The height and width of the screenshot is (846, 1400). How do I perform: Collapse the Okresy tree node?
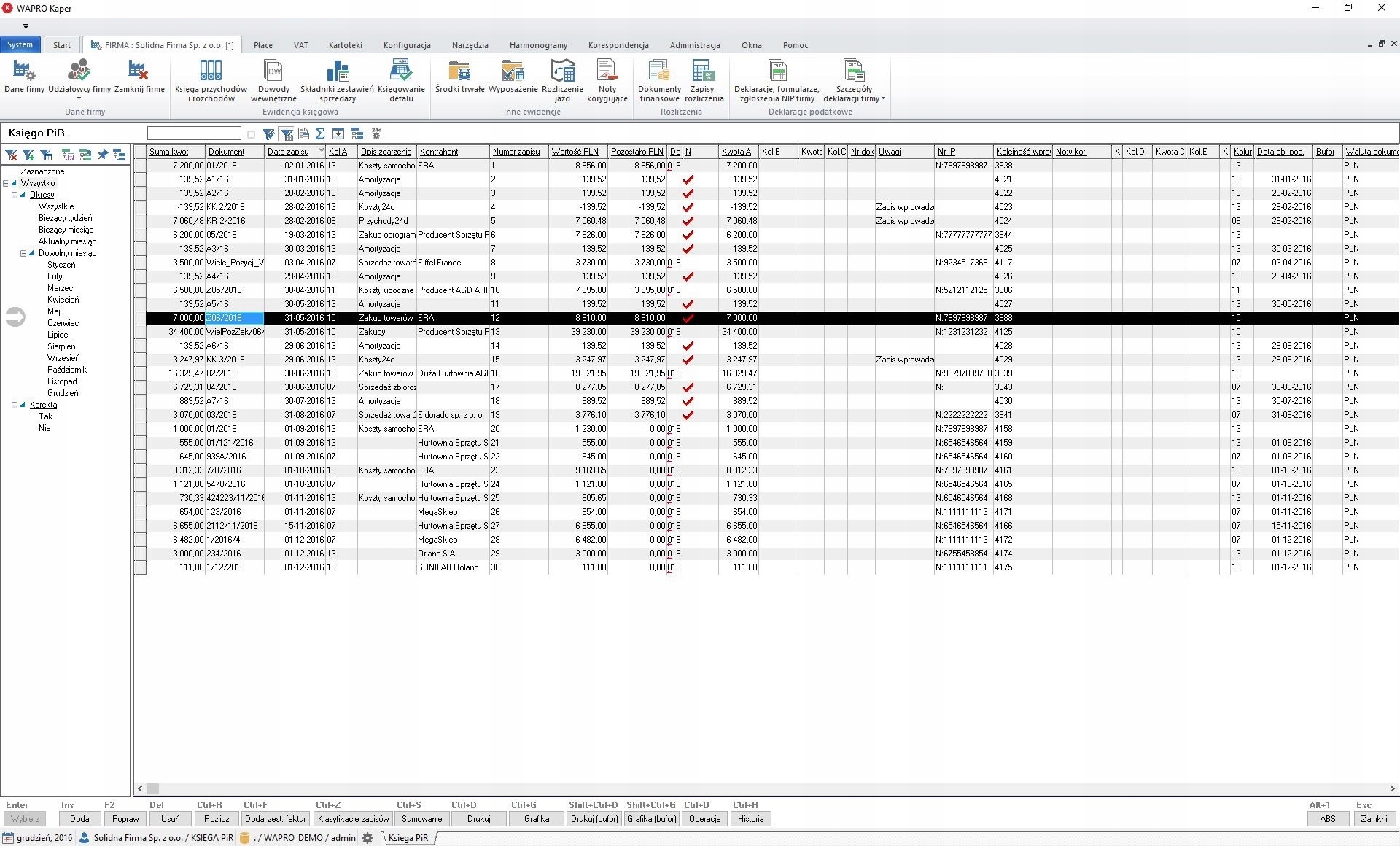14,195
